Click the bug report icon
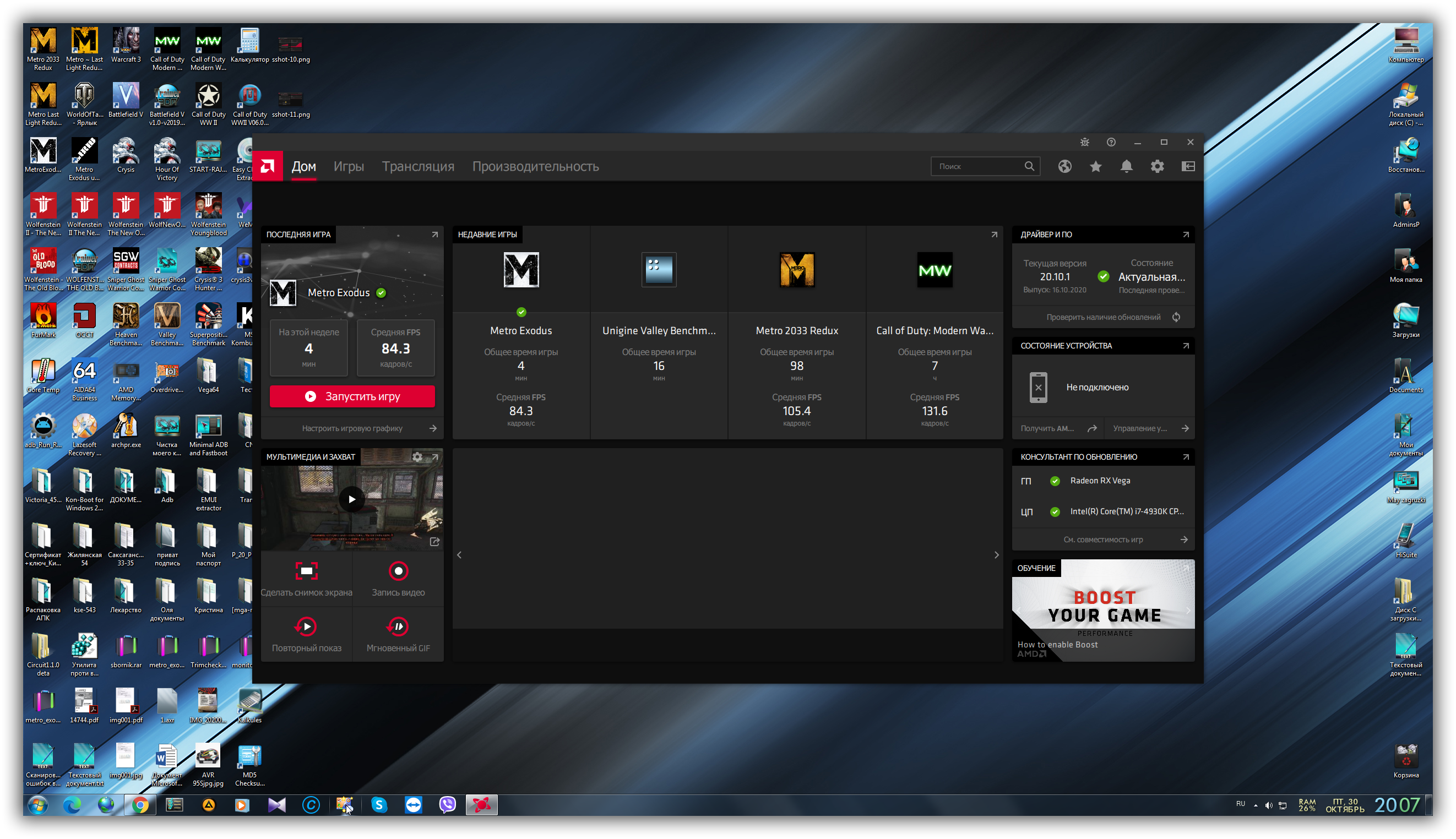 click(x=1084, y=143)
